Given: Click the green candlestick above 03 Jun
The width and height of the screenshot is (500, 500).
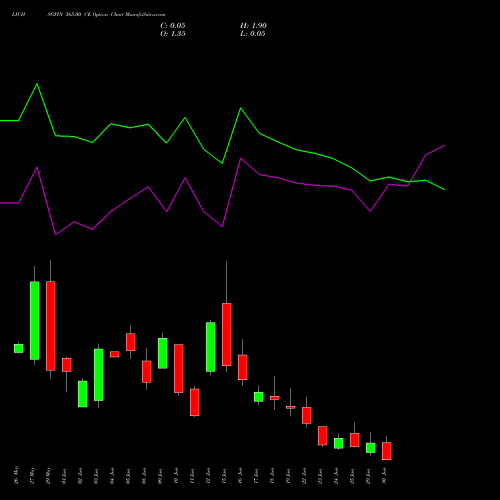Looking at the screenshot, I should [x=99, y=375].
